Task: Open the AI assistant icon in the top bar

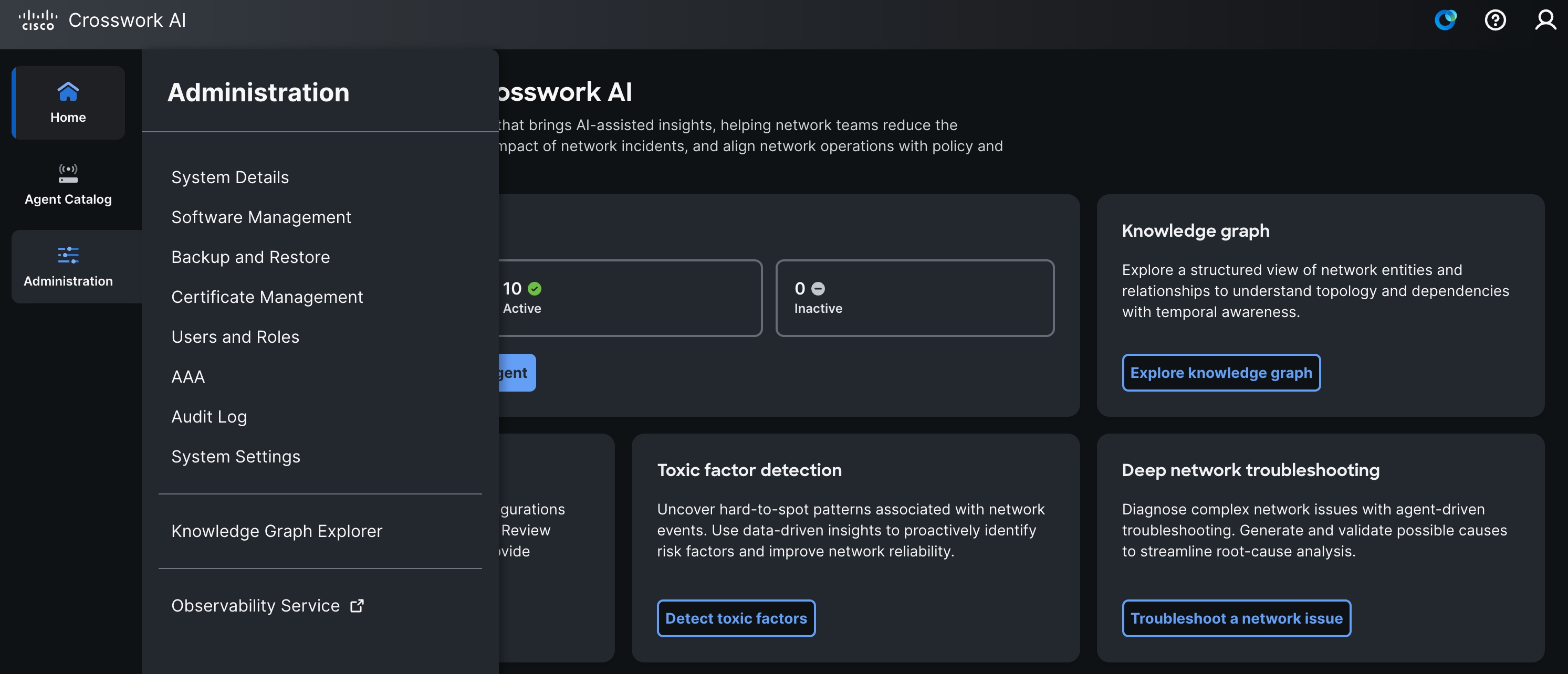Action: pyautogui.click(x=1446, y=20)
